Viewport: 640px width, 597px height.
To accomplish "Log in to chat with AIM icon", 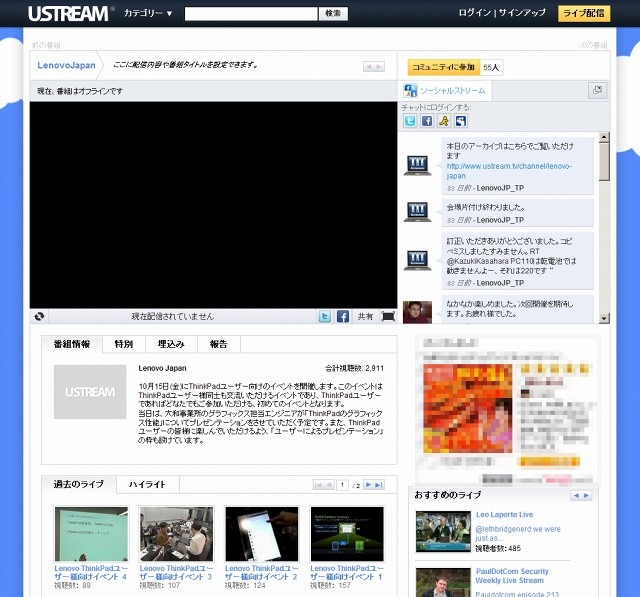I will click(x=444, y=121).
